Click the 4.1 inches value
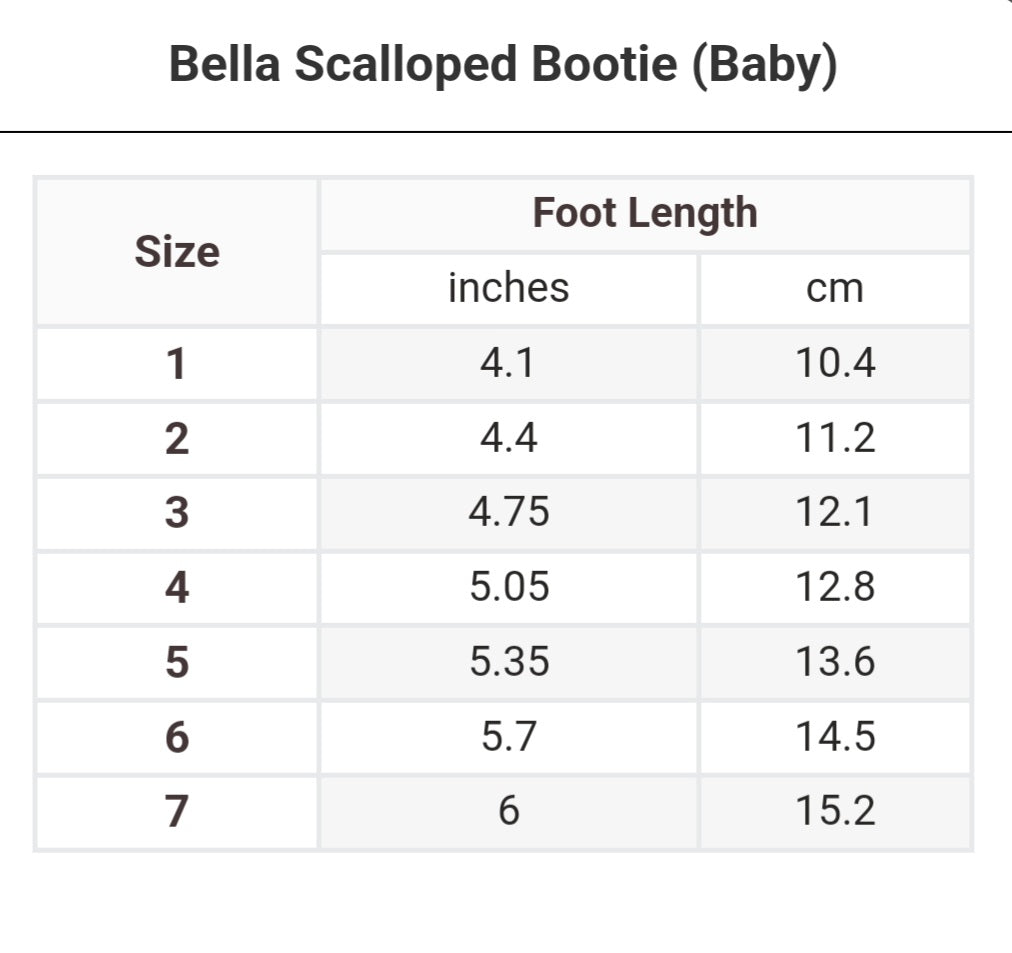 pyautogui.click(x=508, y=363)
